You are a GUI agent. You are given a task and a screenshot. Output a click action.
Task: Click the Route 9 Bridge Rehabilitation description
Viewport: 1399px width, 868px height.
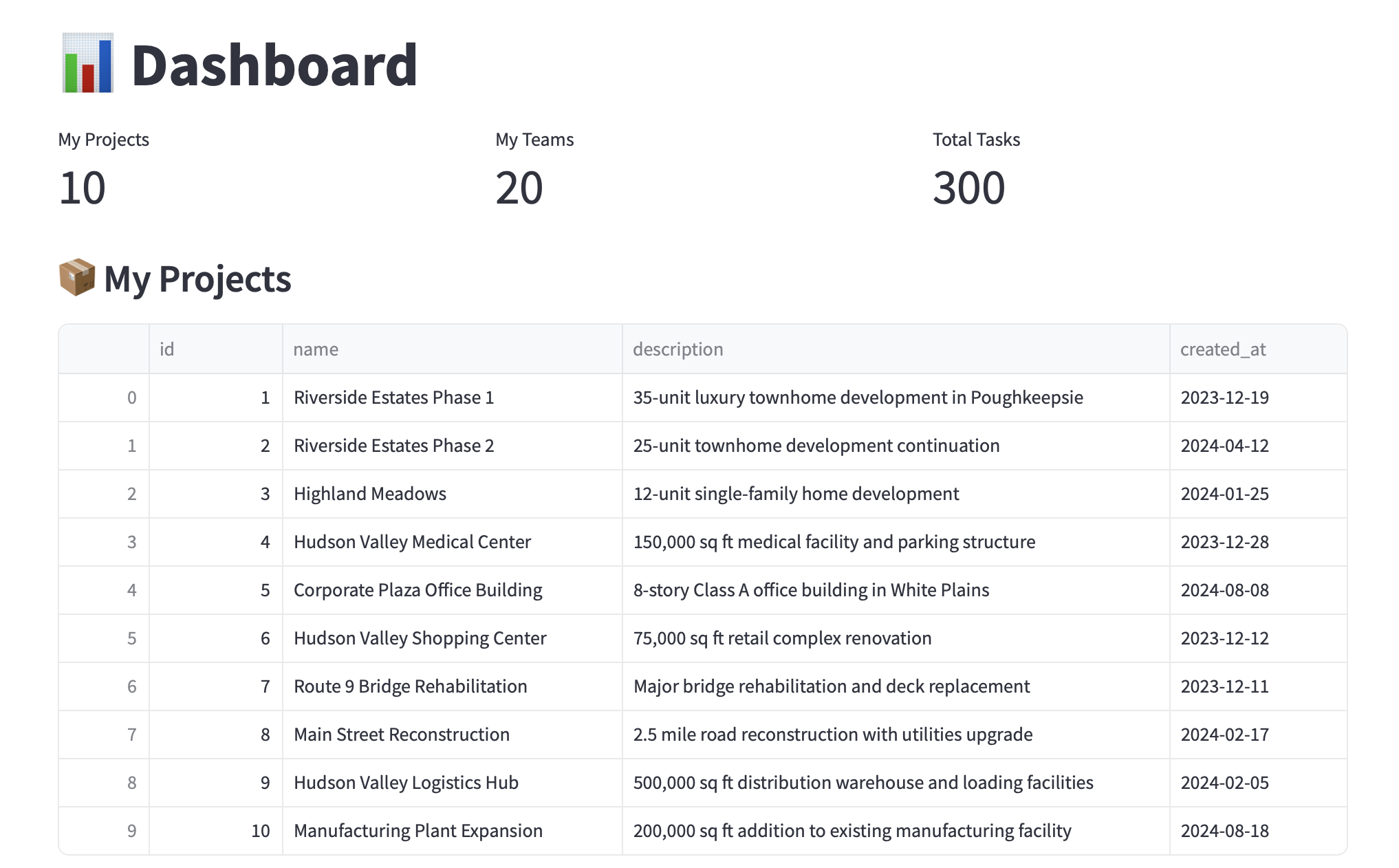pyautogui.click(x=832, y=686)
